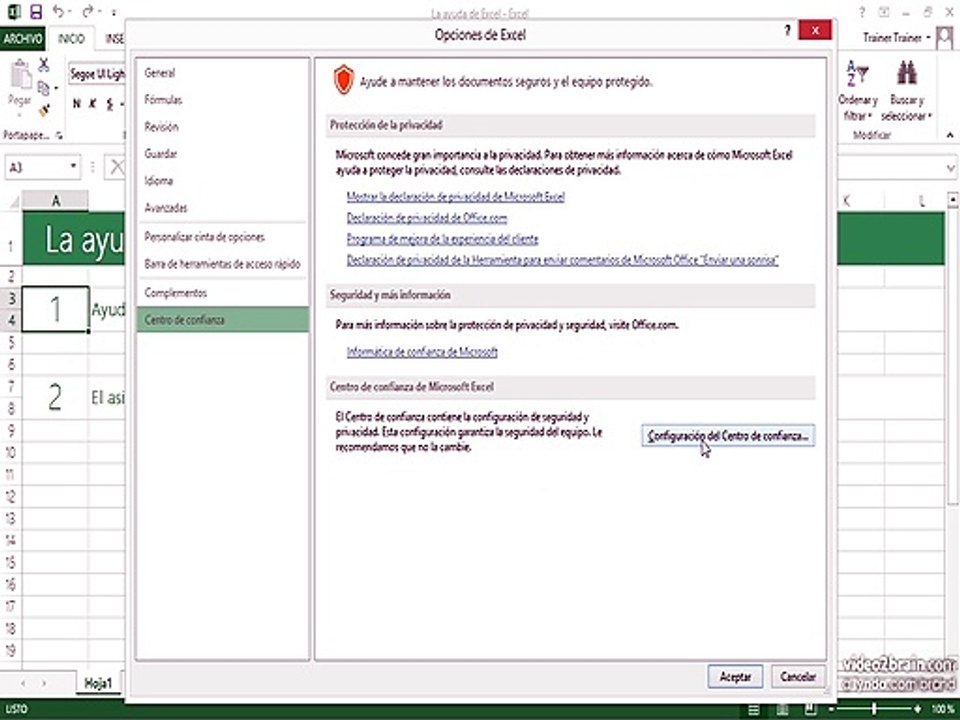
Task: Select row 10 header
Action: click(x=10, y=452)
